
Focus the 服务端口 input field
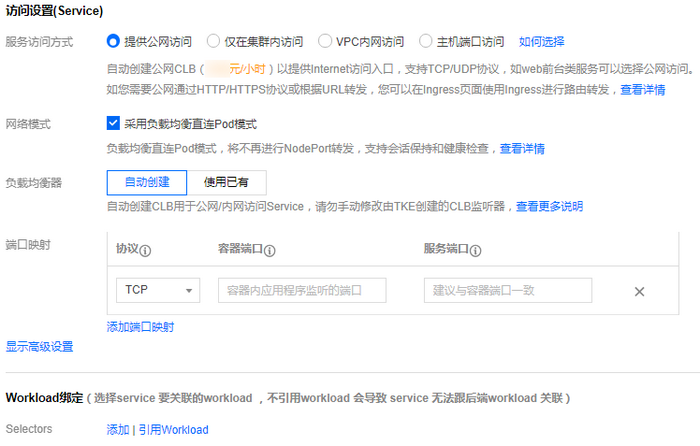pyautogui.click(x=507, y=290)
